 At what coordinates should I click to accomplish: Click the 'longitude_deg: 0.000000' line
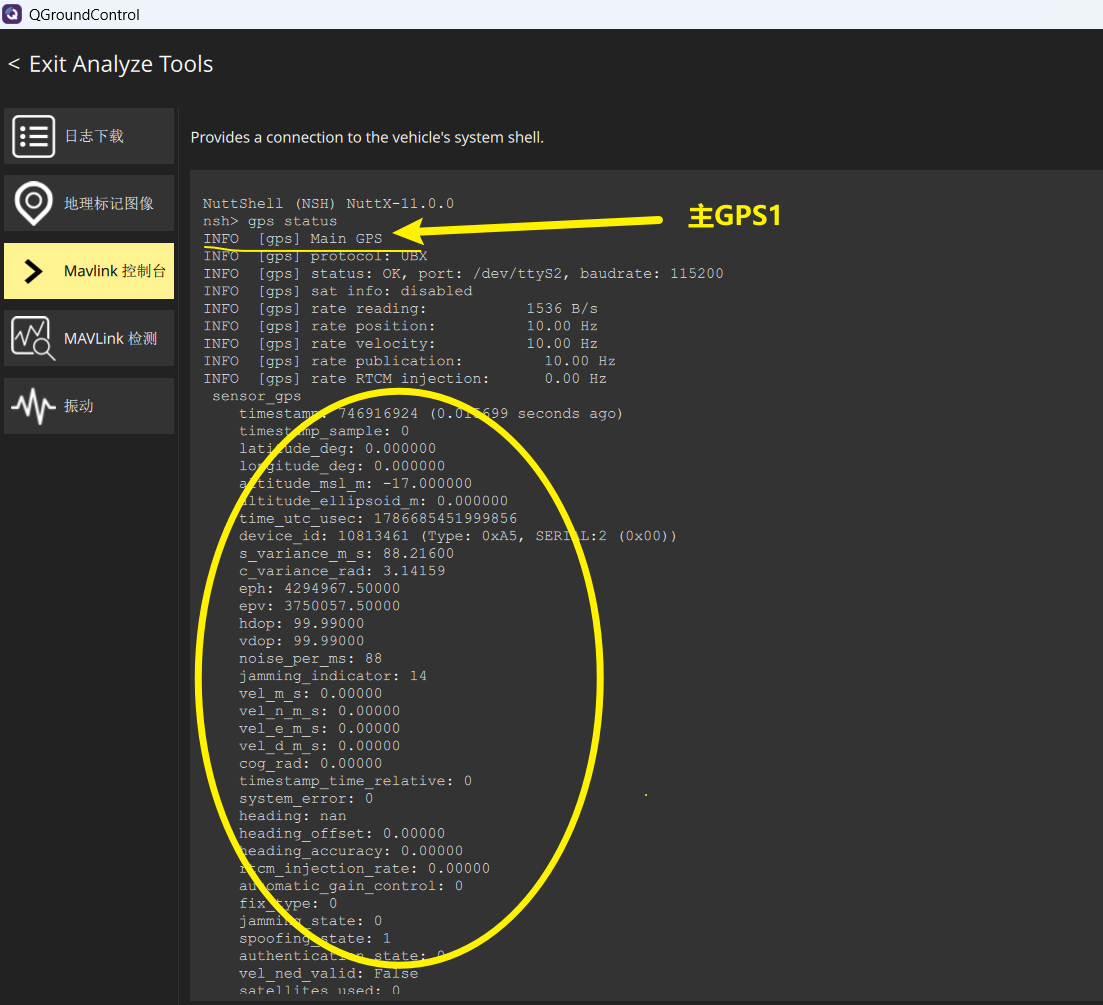point(342,466)
